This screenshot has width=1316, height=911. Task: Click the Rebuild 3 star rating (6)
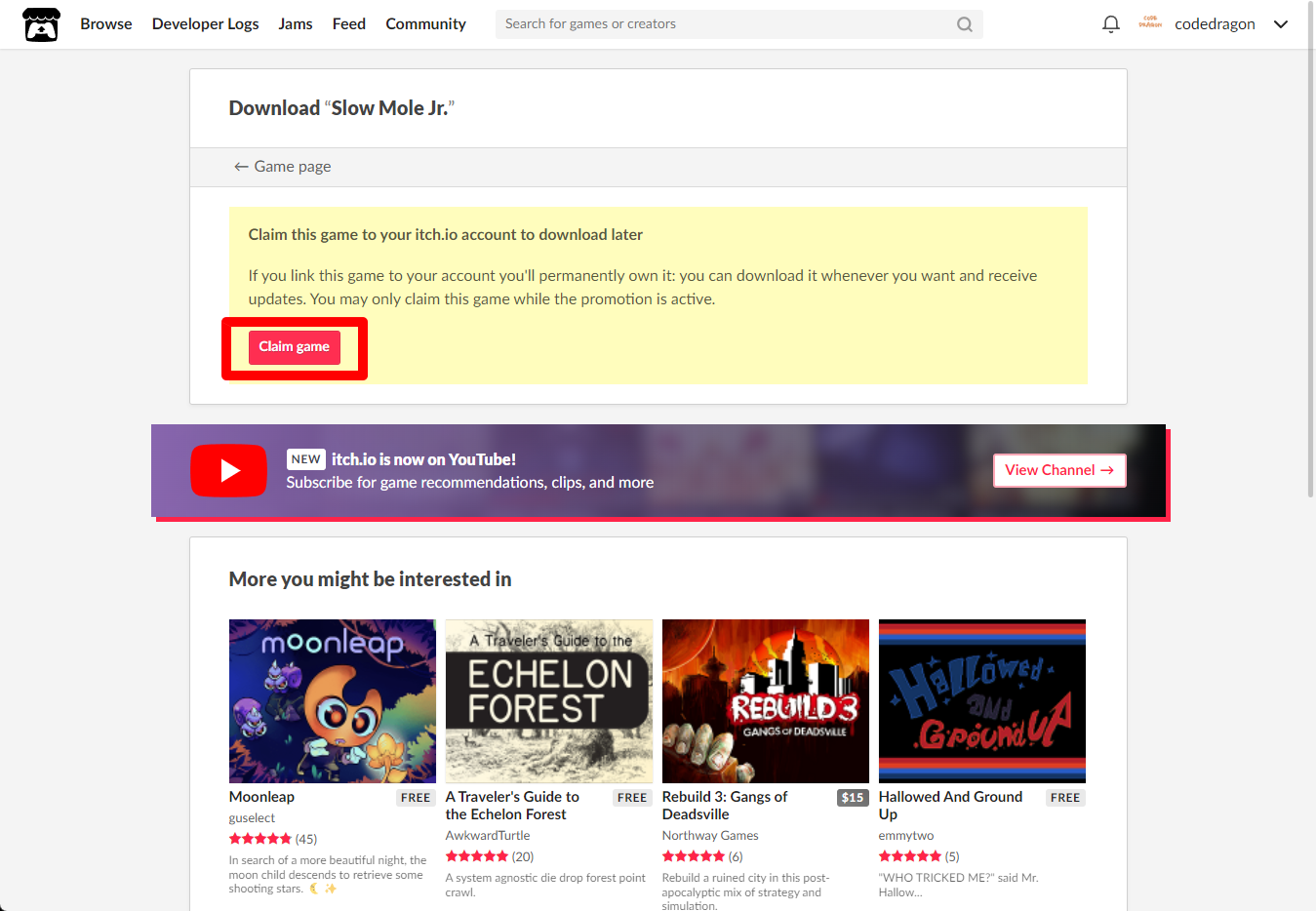click(x=702, y=856)
